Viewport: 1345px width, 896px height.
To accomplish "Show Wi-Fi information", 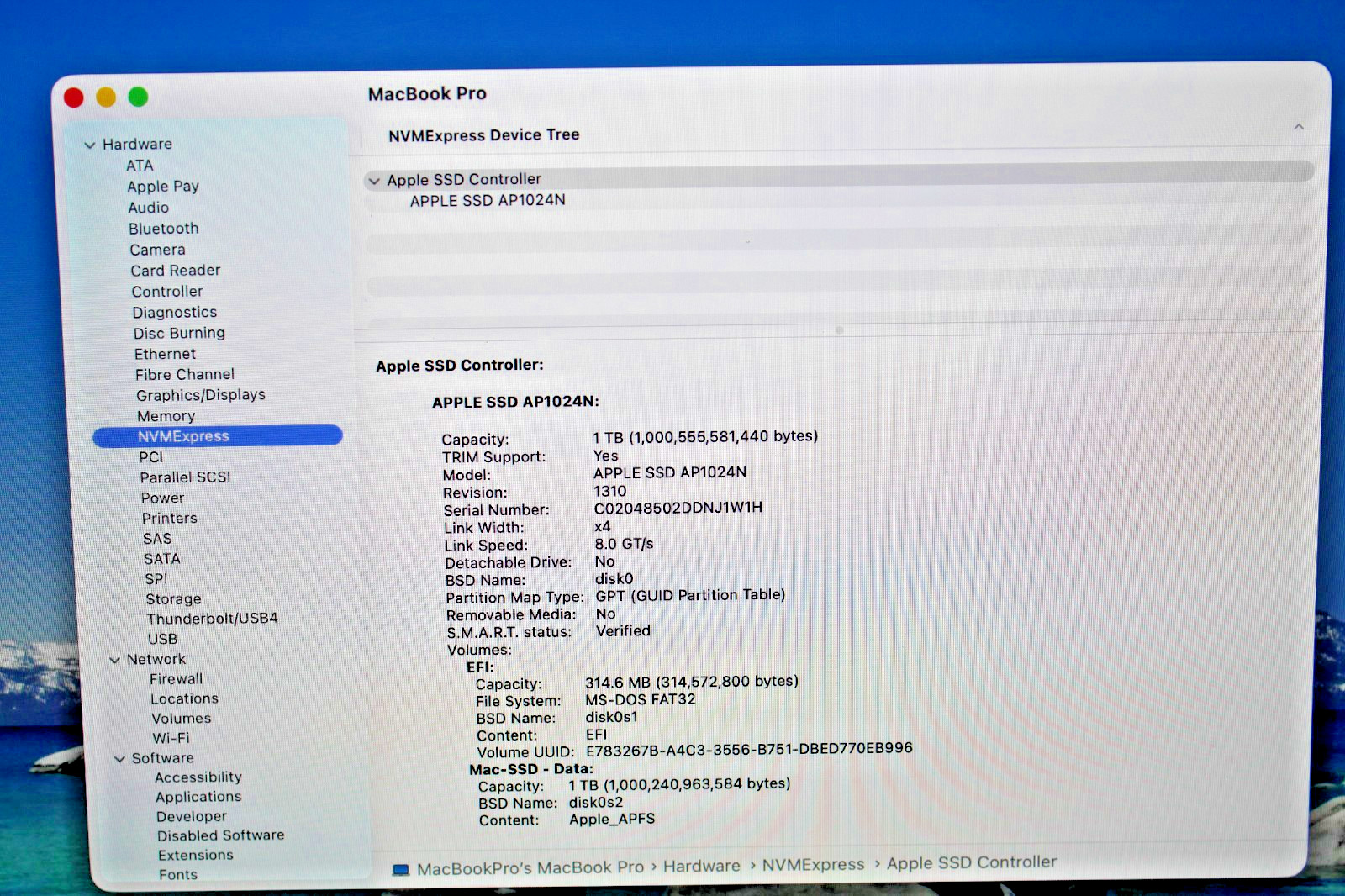I will pos(171,738).
